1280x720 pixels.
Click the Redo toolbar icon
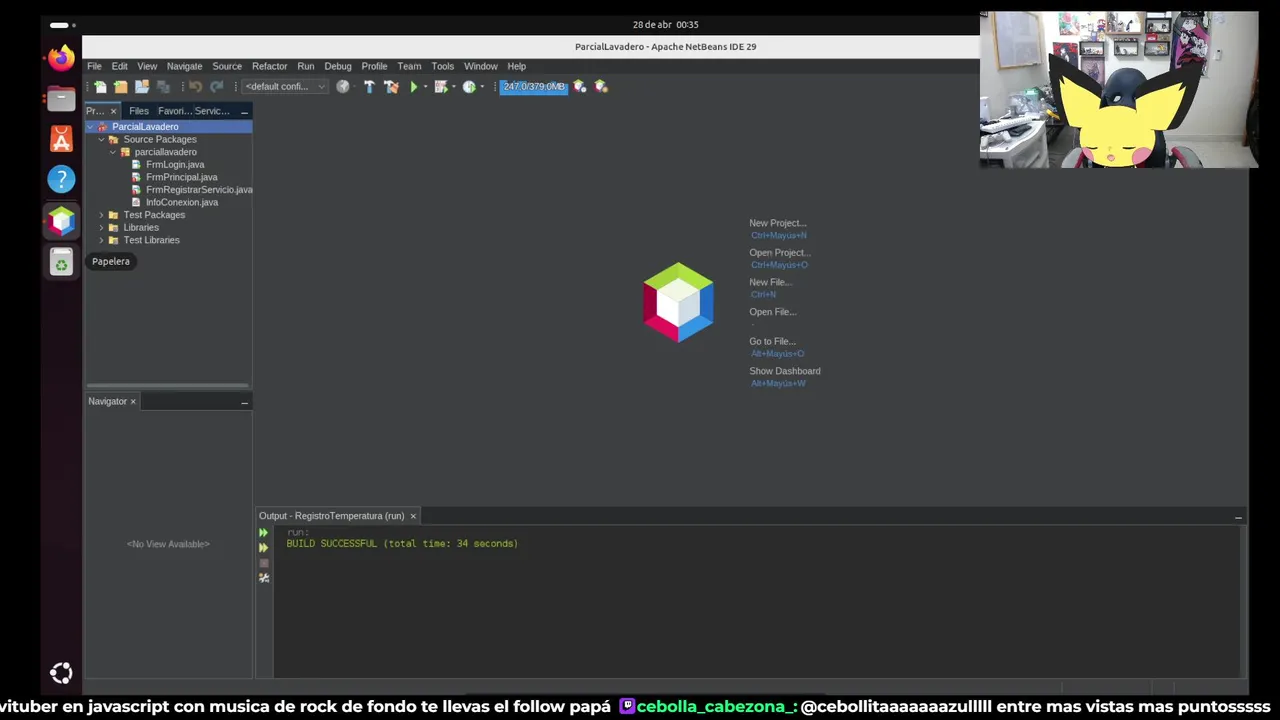pos(217,87)
